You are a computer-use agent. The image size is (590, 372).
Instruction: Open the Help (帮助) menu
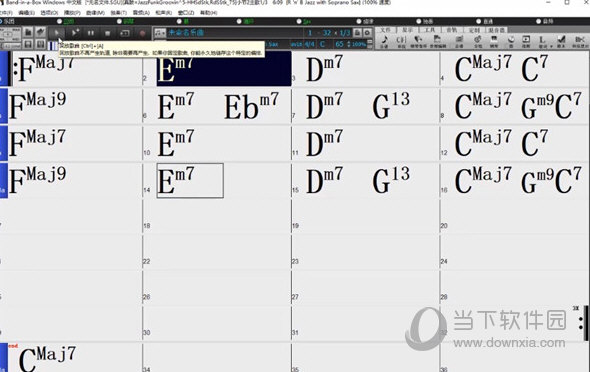tap(208, 13)
